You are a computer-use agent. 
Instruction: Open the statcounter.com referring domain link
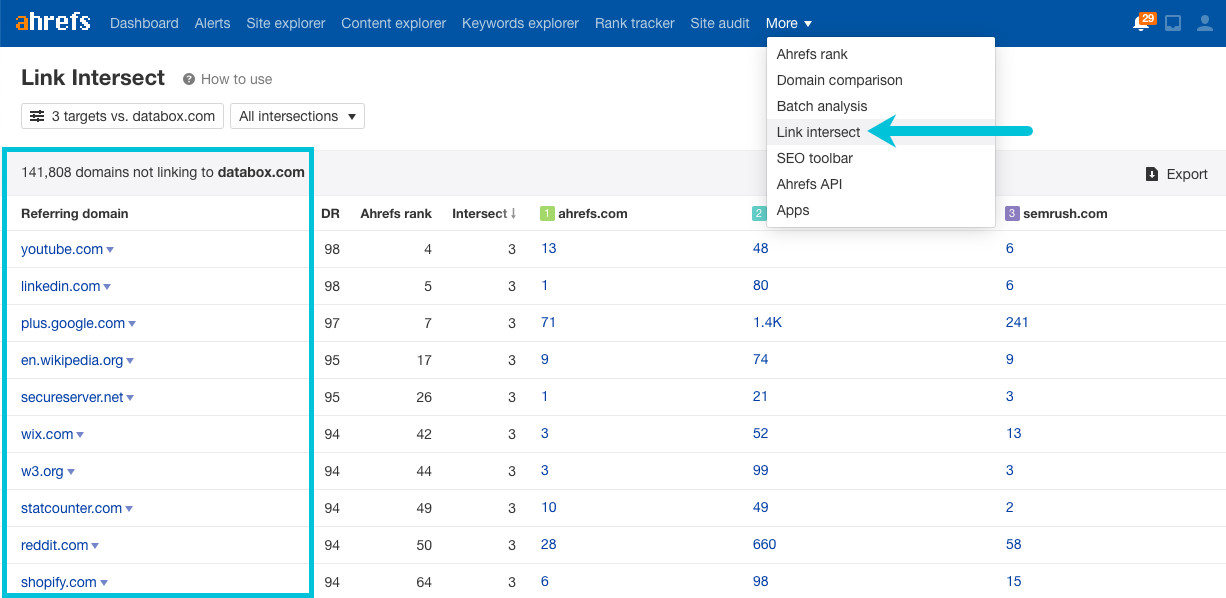point(71,508)
